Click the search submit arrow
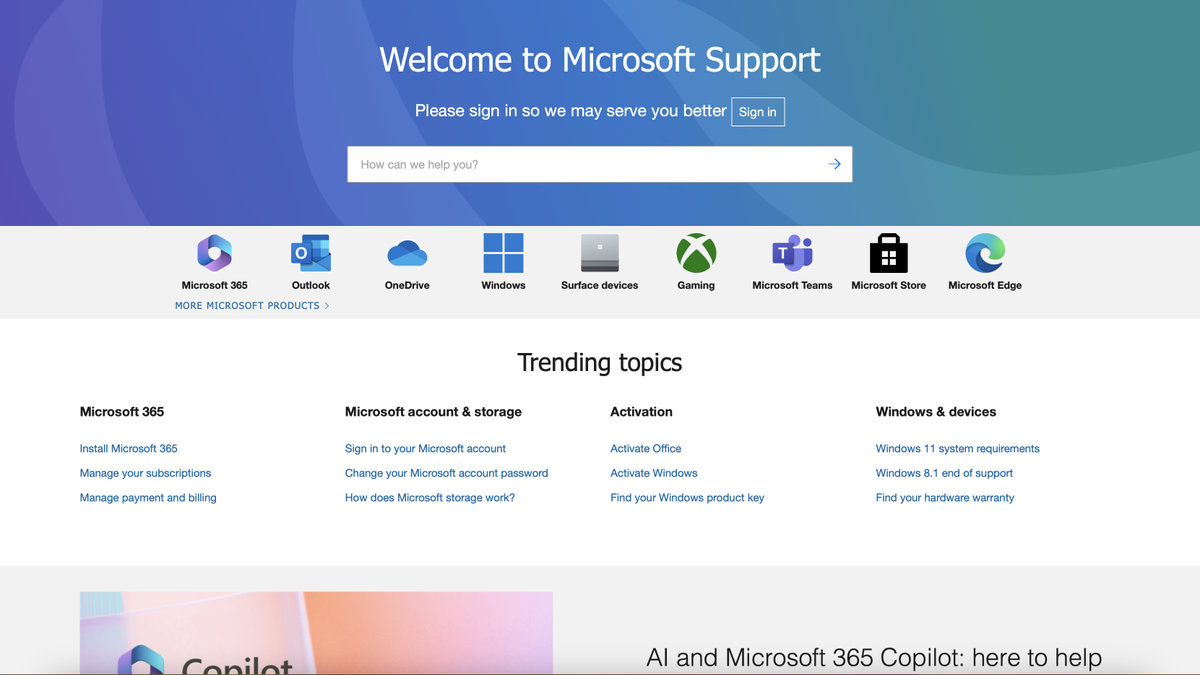Viewport: 1200px width, 675px height. pyautogui.click(x=834, y=164)
